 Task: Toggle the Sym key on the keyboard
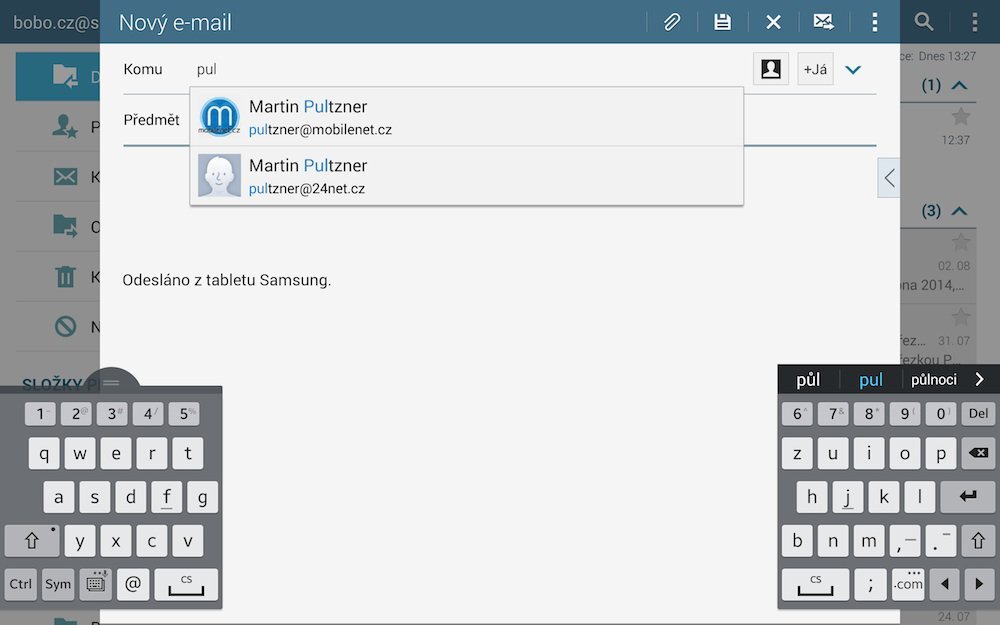click(x=57, y=584)
